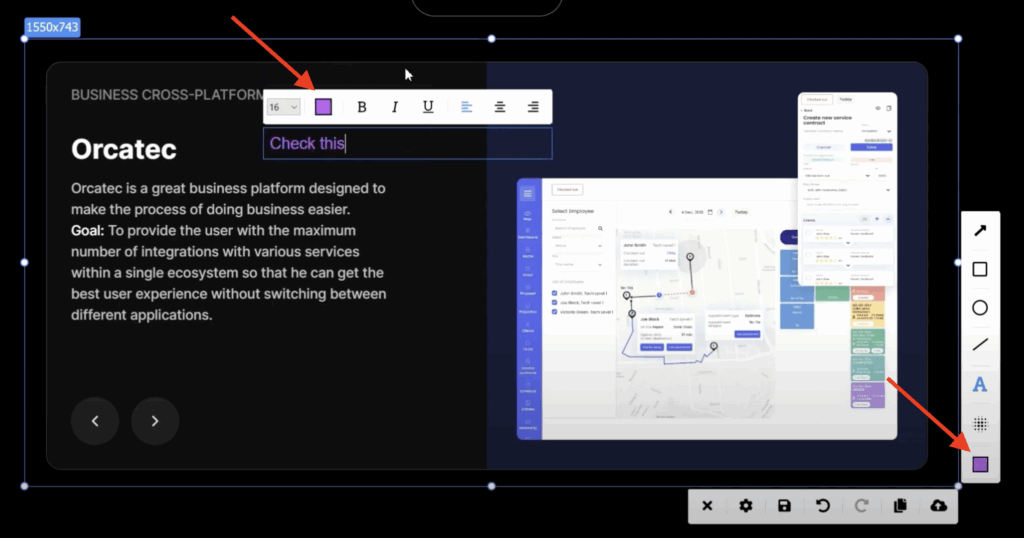This screenshot has height=538, width=1024.
Task: Go to previous slide with left arrow
Action: [x=95, y=421]
